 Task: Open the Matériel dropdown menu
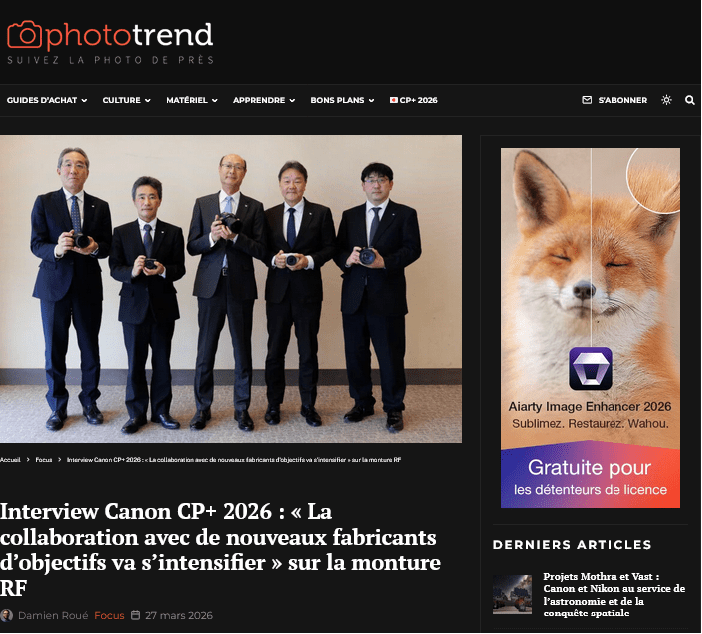(x=192, y=100)
